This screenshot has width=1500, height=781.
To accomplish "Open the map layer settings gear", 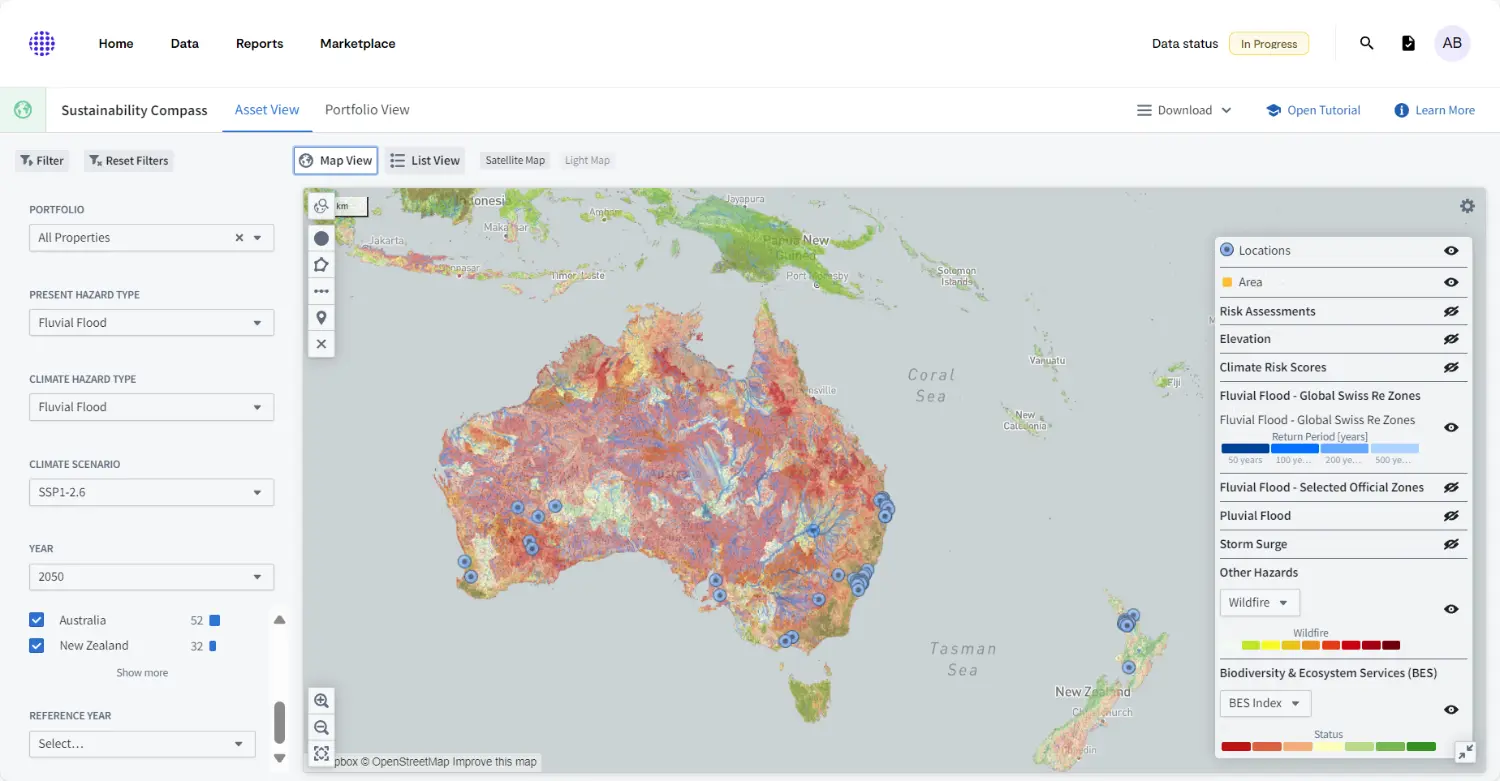I will pos(1467,206).
